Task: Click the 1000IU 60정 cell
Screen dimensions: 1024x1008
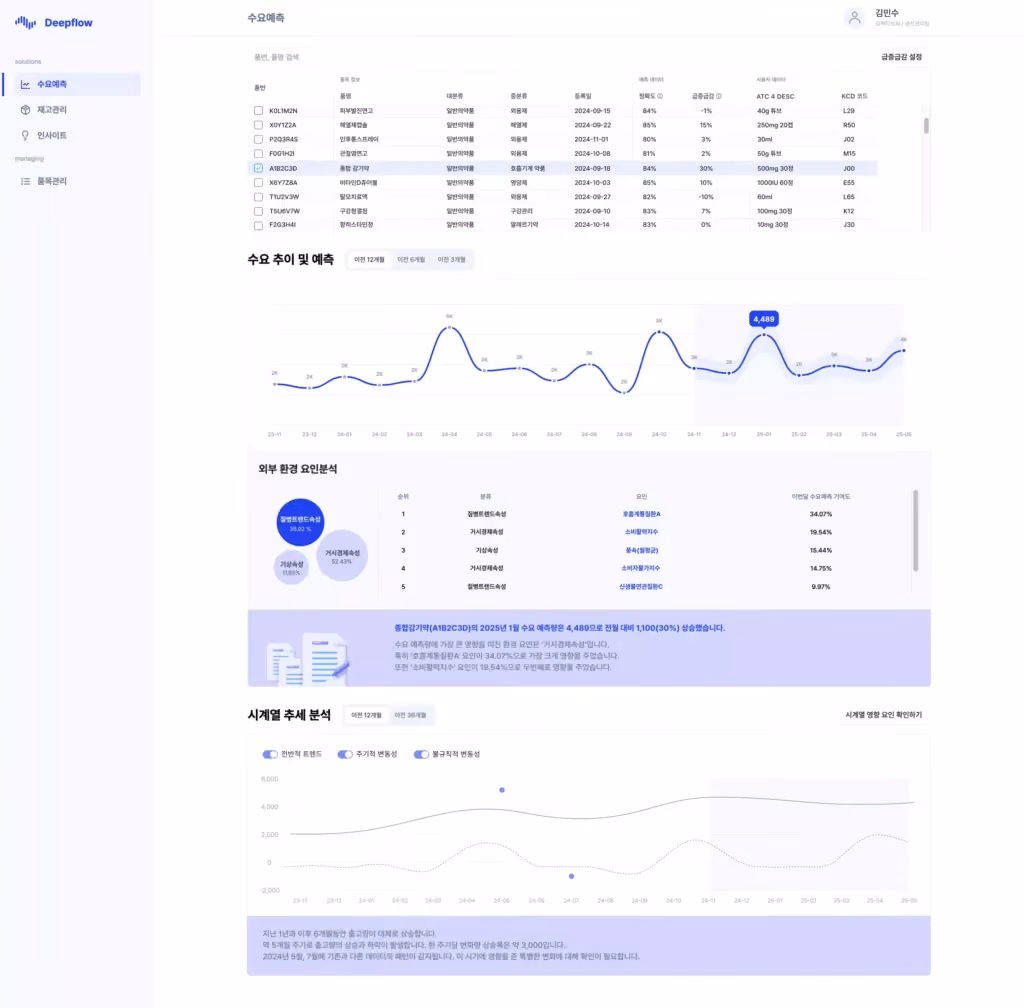Action: pyautogui.click(x=775, y=183)
